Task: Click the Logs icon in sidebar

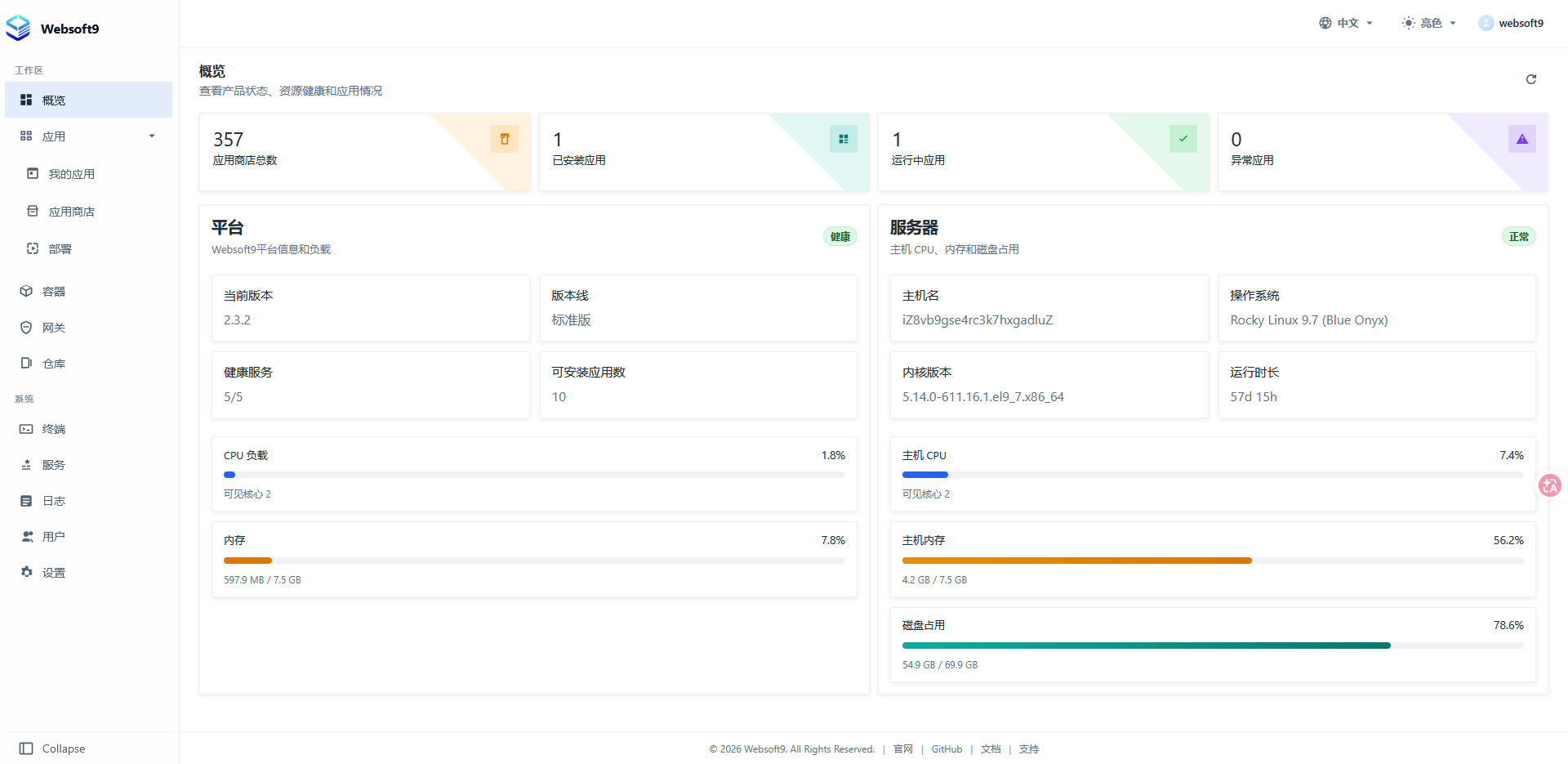Action: [26, 500]
